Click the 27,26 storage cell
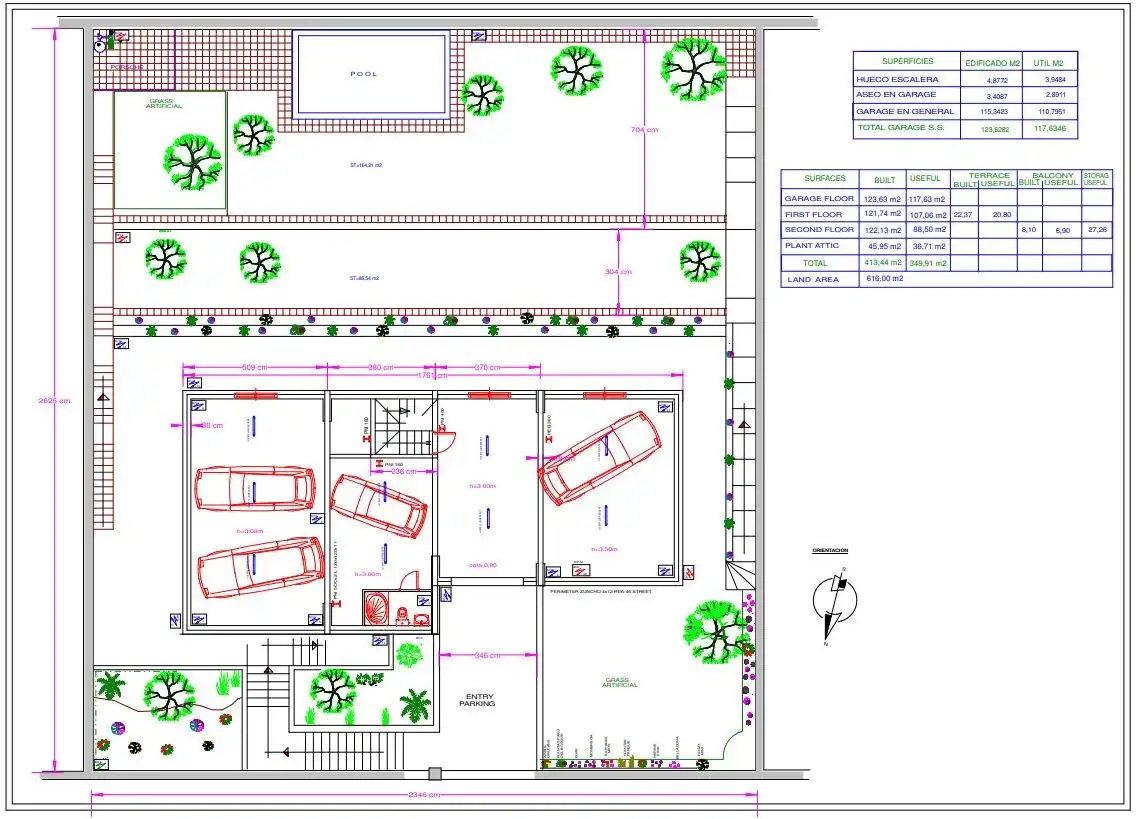 1097,229
